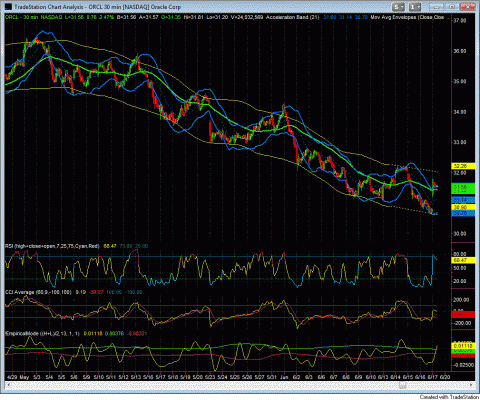Select the Acceleration Band (21) indicator label
Screen dimensions: 480x400
(x=292, y=17)
